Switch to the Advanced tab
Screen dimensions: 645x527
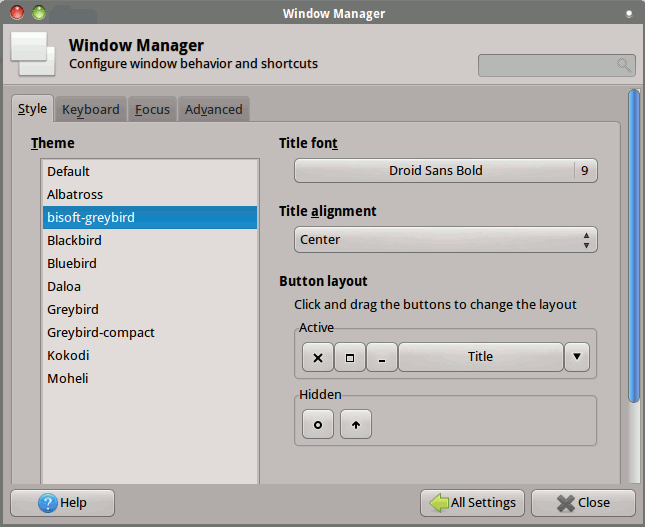pos(213,109)
